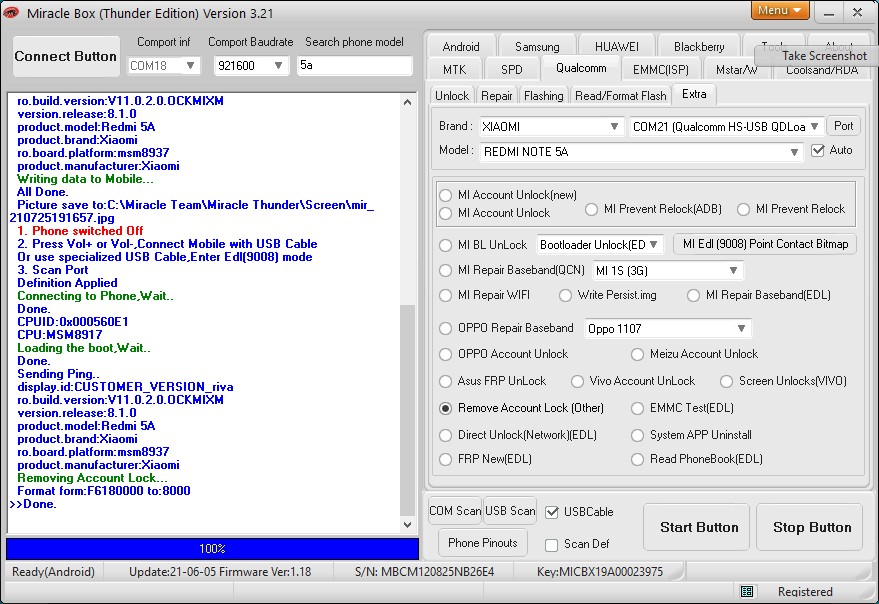This screenshot has width=879, height=604.
Task: Open Phone Pinouts
Action: [483, 543]
